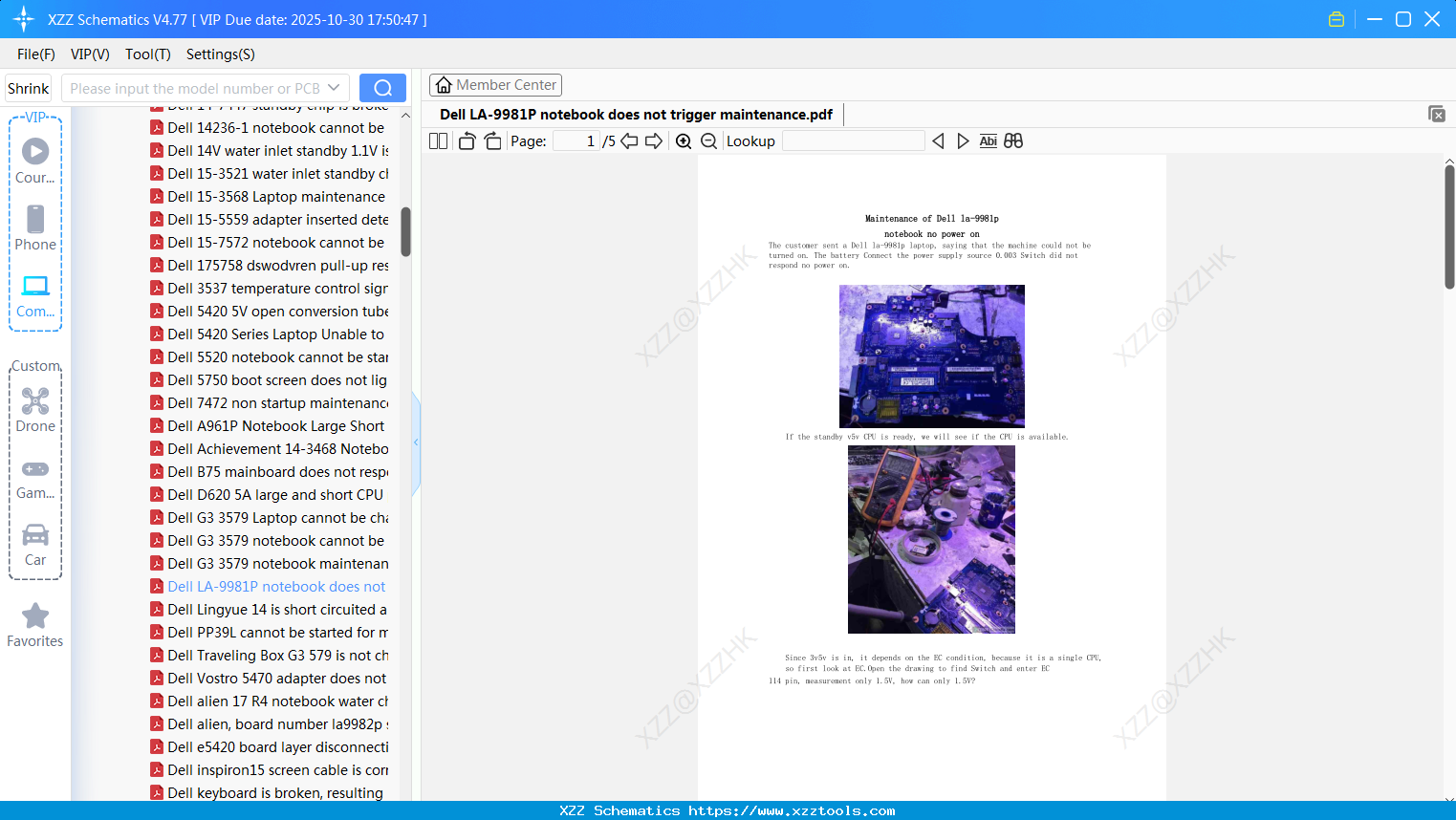The width and height of the screenshot is (1456, 820).
Task: Open the Drone category
Action: (x=35, y=410)
